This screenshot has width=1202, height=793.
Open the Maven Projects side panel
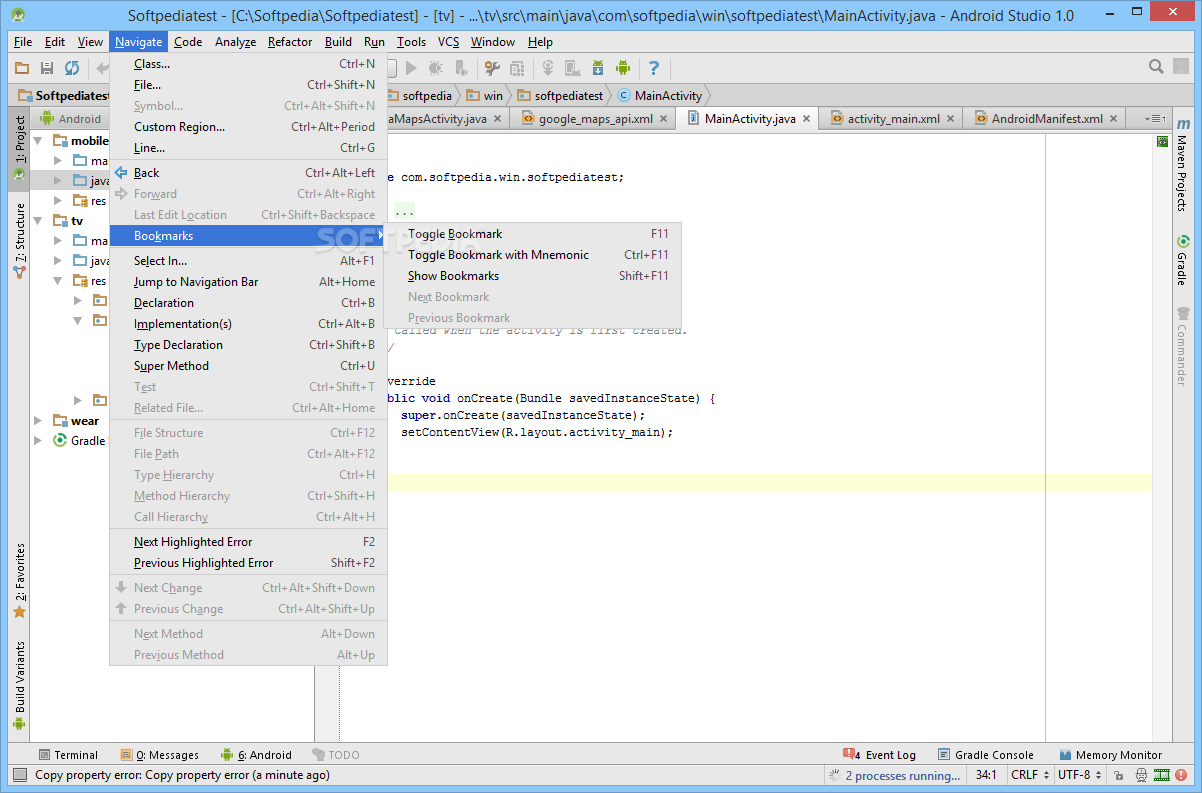[1182, 163]
